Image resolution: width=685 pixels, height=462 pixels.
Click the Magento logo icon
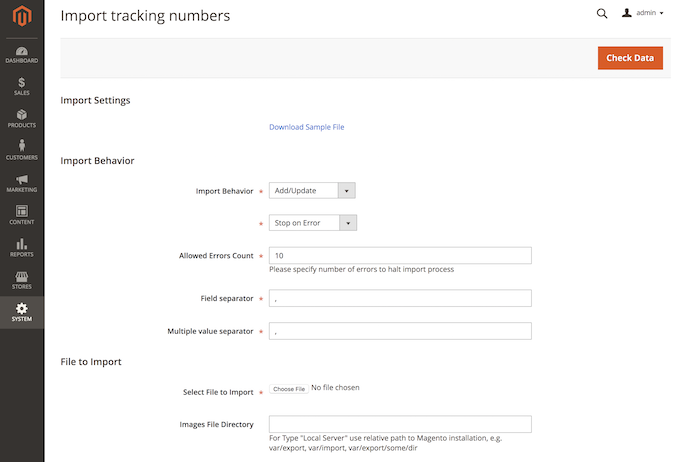21,16
